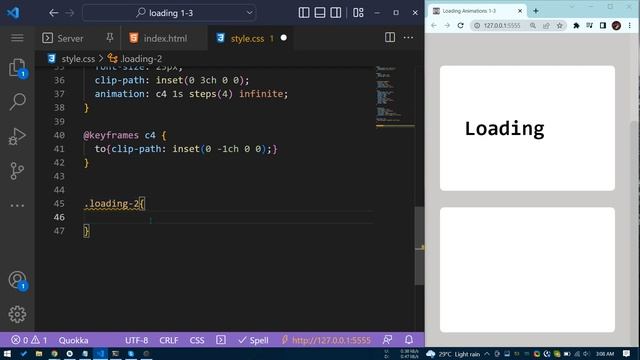Click the terminal prompt icon in status bar
640x360 pixels.
pos(221,340)
